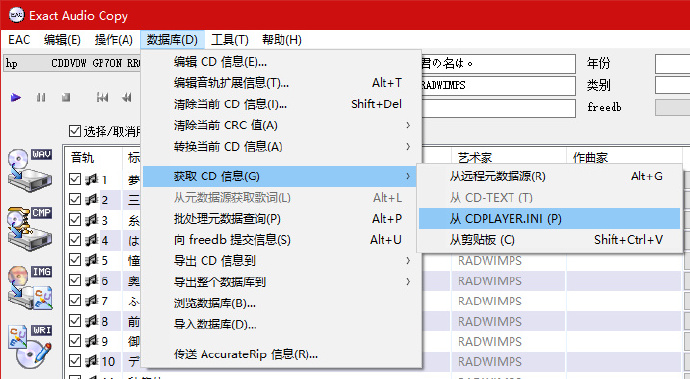Click the rewind playback button

pyautogui.click(x=127, y=97)
